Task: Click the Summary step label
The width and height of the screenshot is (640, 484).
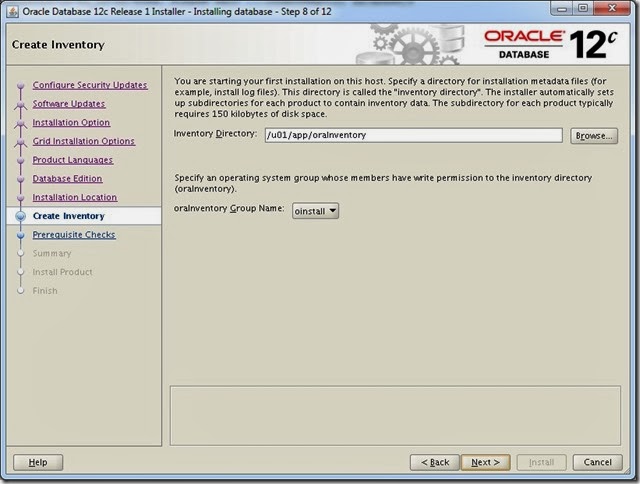Action: click(x=52, y=253)
